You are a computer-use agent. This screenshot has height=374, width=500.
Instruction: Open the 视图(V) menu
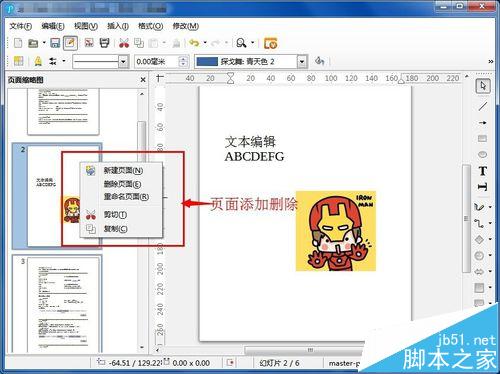coord(86,26)
